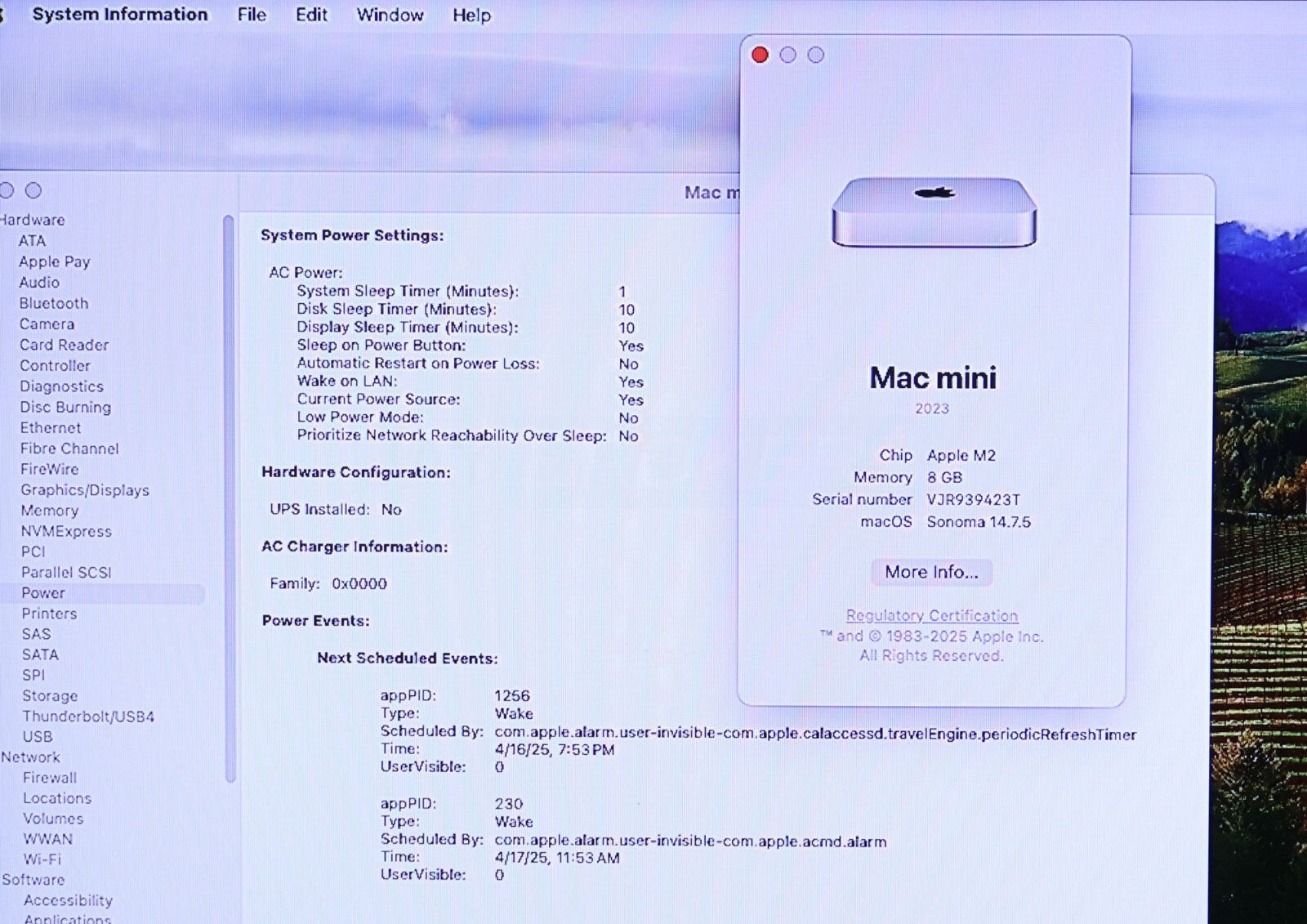Open the Regulatory Certification link
Screen dimensions: 1307x924
(931, 616)
